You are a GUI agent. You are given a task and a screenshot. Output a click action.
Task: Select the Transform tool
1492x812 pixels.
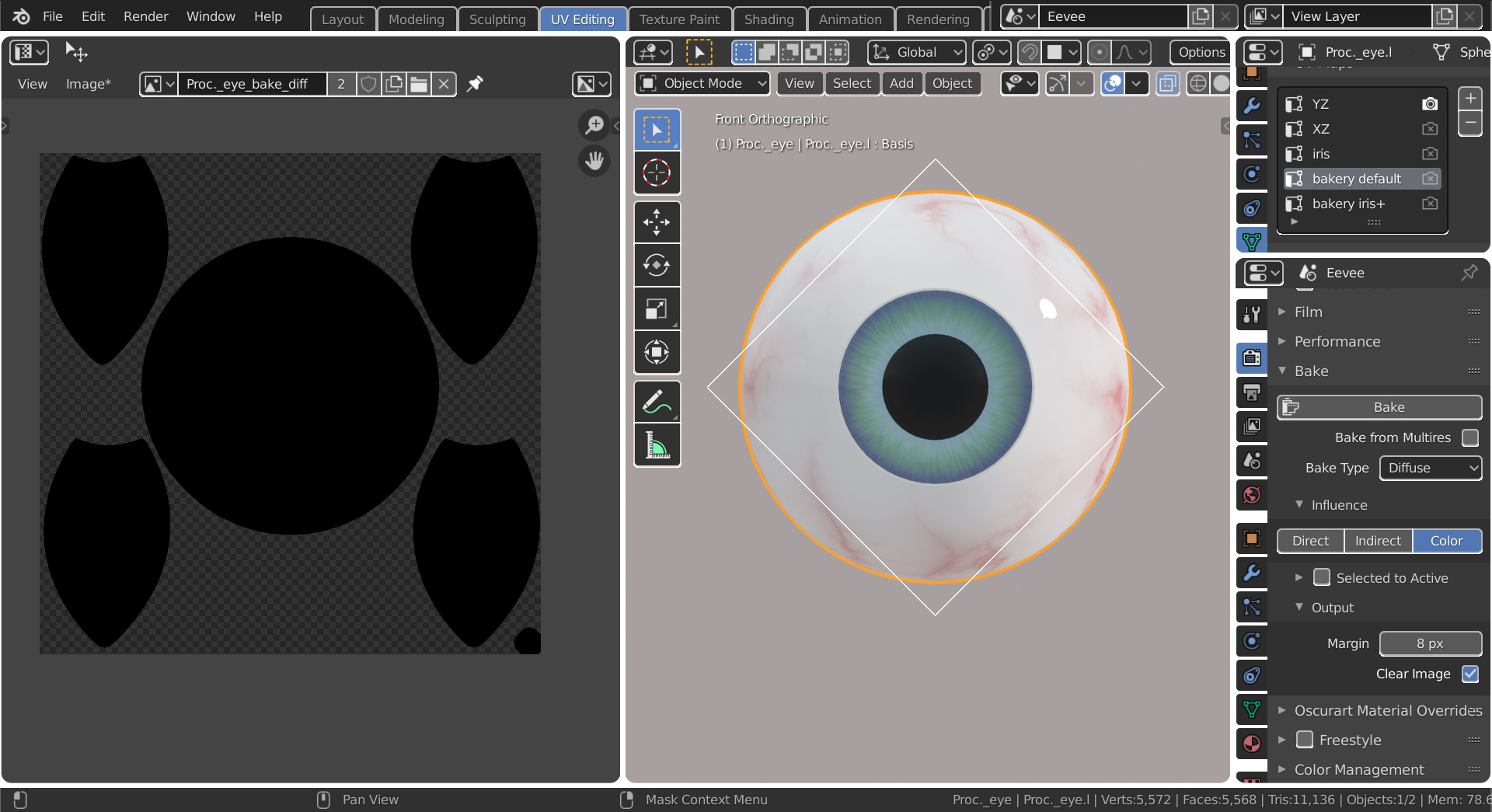pyautogui.click(x=657, y=352)
